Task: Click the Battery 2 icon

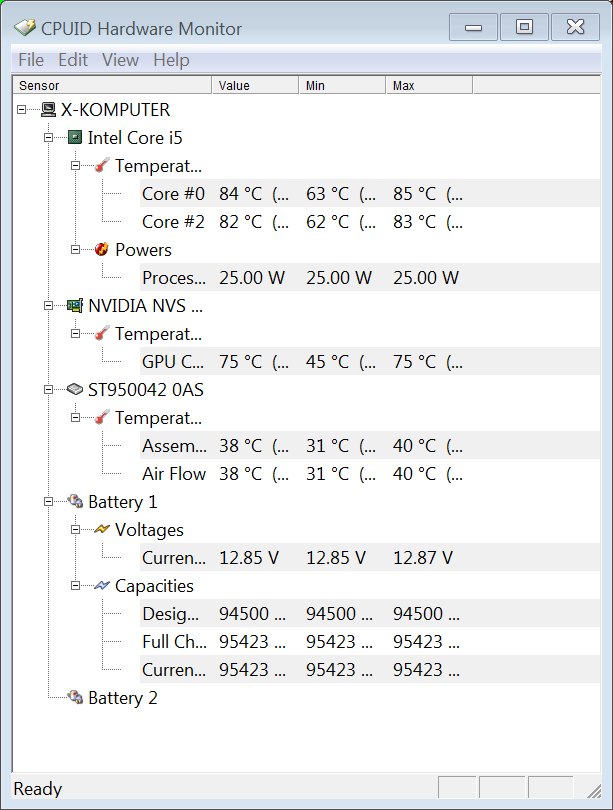Action: pyautogui.click(x=75, y=697)
